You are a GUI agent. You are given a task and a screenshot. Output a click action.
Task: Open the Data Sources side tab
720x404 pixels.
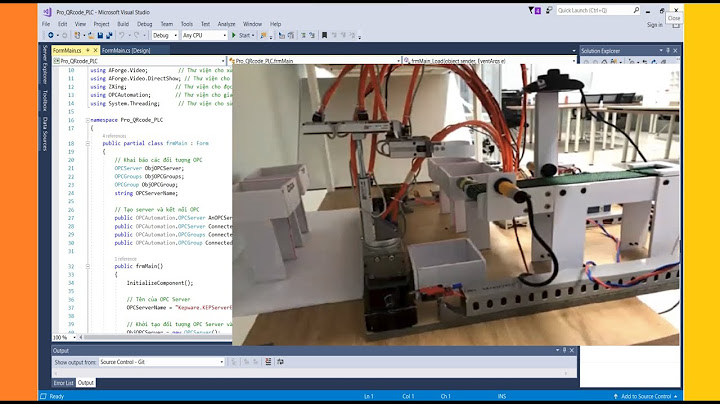click(45, 134)
